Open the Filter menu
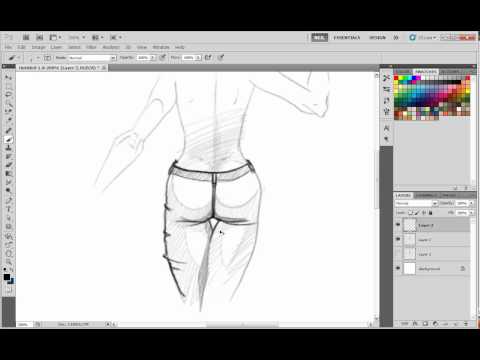480x360 pixels. [91, 47]
